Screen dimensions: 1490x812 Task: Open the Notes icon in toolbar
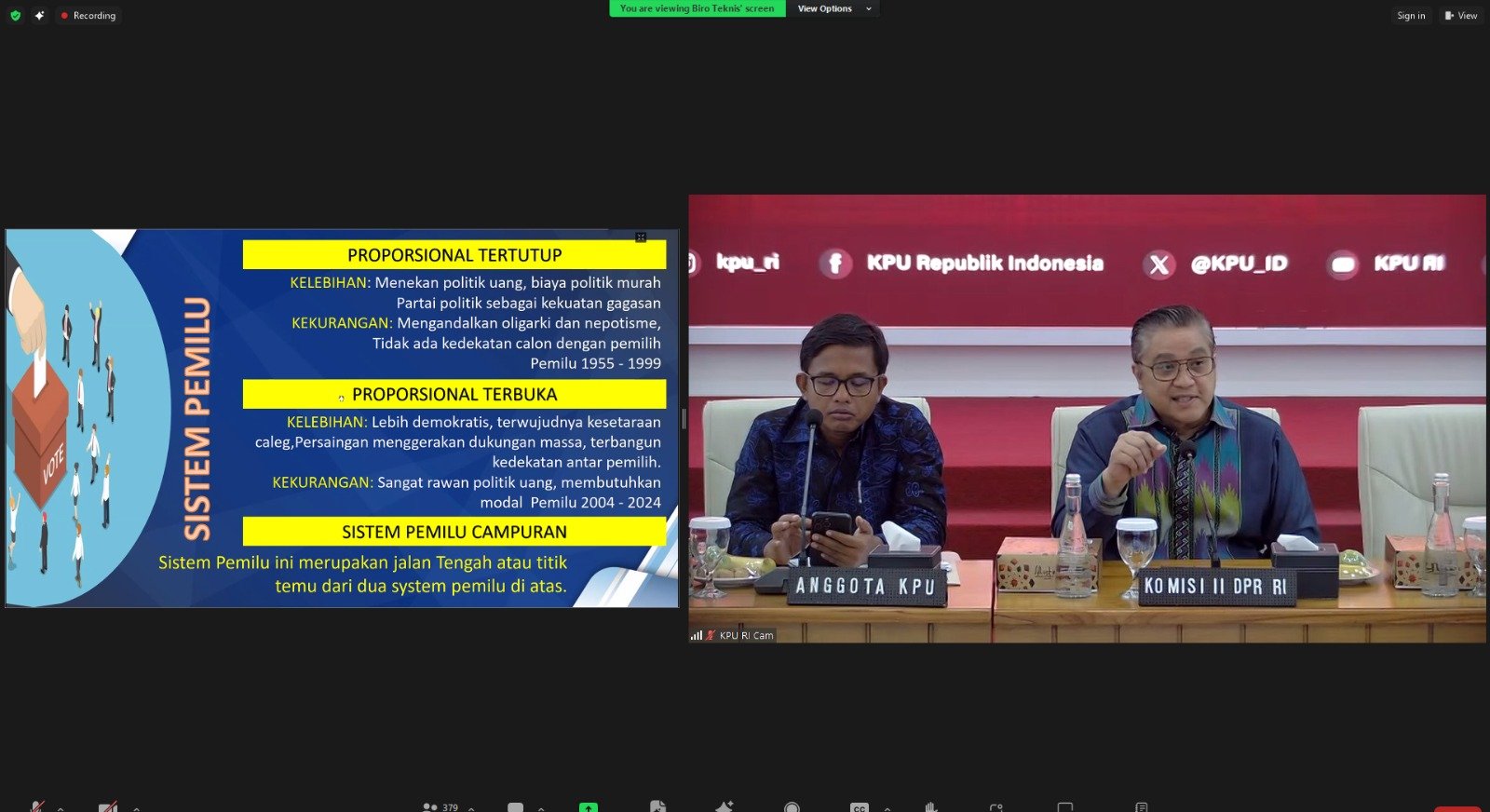click(x=1141, y=806)
